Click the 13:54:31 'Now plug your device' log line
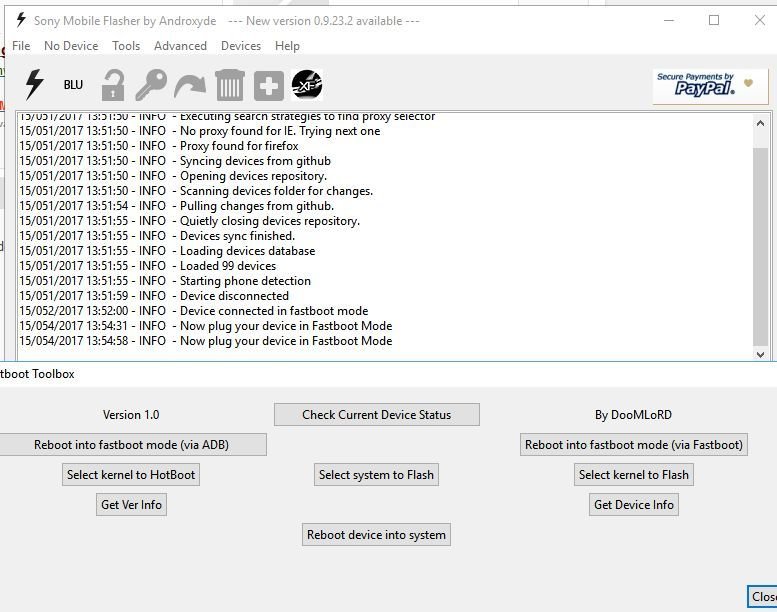The width and height of the screenshot is (777, 612). [x=206, y=326]
